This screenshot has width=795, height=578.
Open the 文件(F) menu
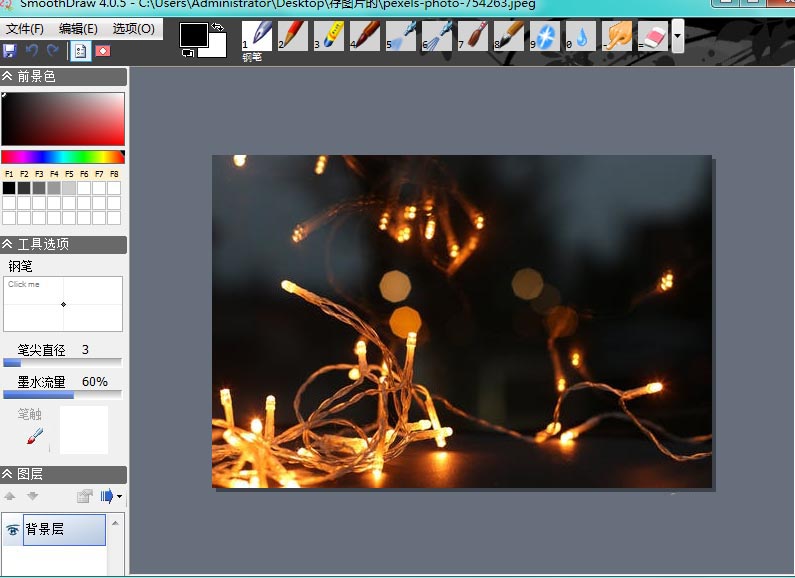tap(24, 29)
